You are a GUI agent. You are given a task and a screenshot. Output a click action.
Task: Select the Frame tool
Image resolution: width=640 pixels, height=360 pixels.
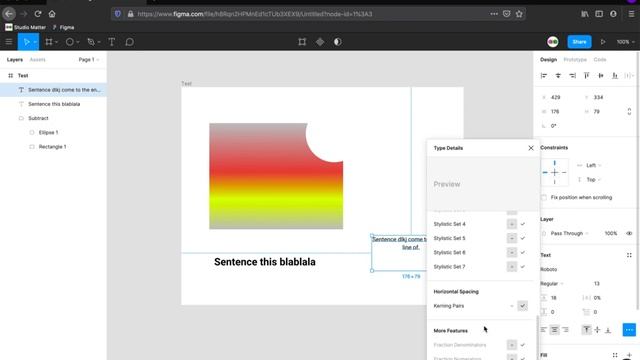49,42
